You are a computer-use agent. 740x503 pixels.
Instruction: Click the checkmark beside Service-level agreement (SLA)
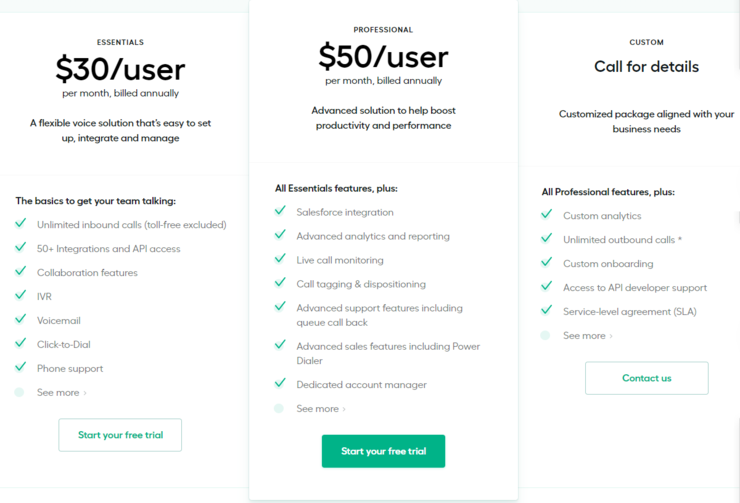(x=546, y=311)
